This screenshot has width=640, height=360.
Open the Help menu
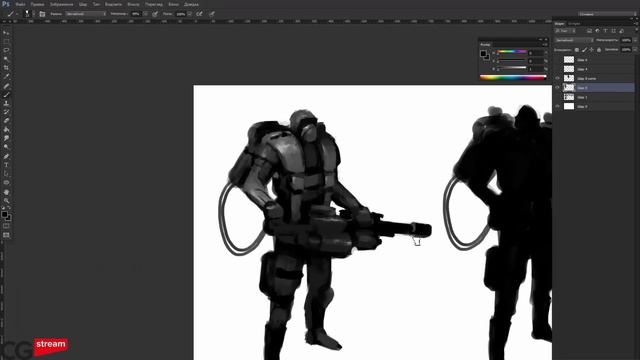click(x=191, y=4)
